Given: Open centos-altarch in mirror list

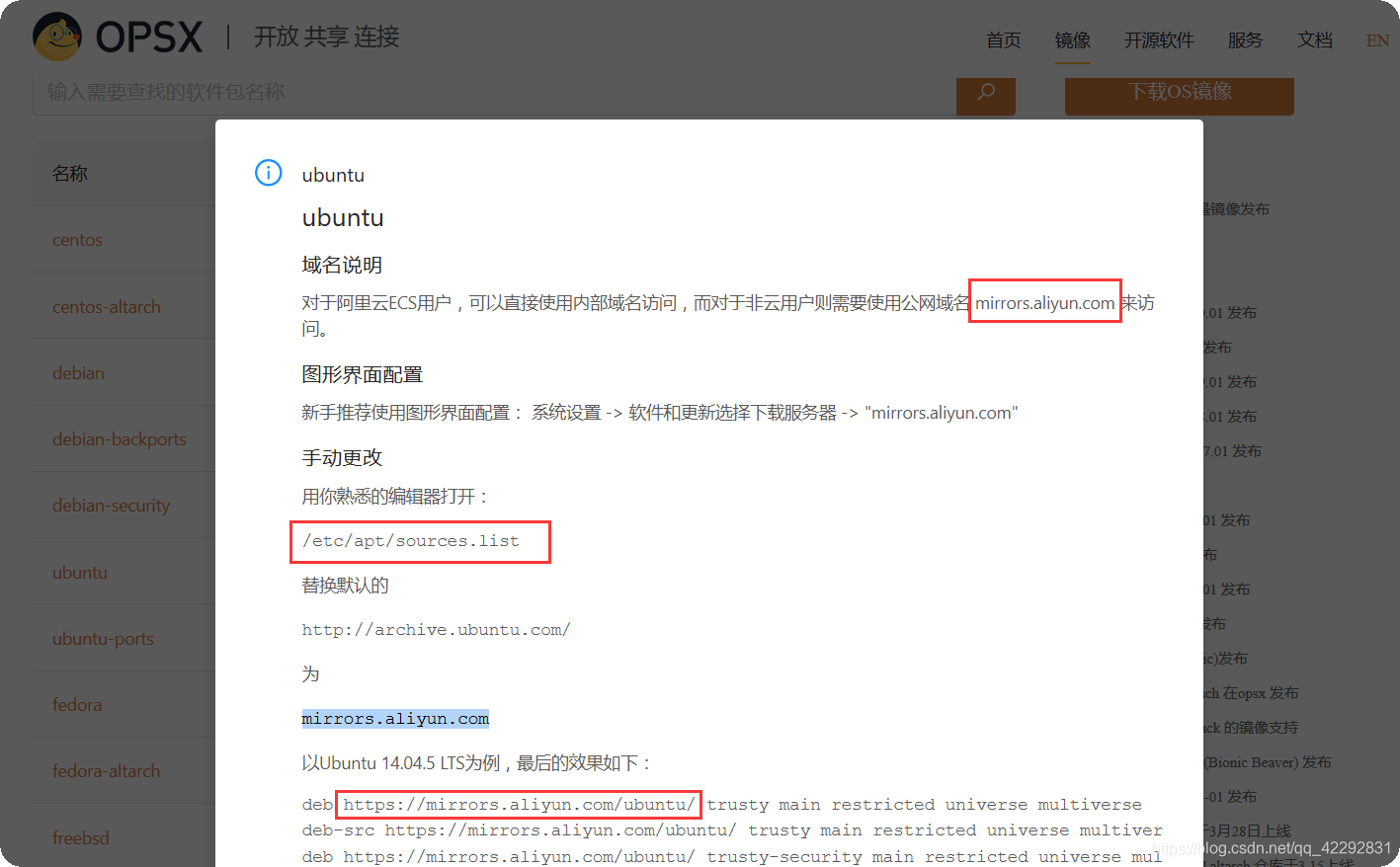Looking at the screenshot, I should pos(107,307).
